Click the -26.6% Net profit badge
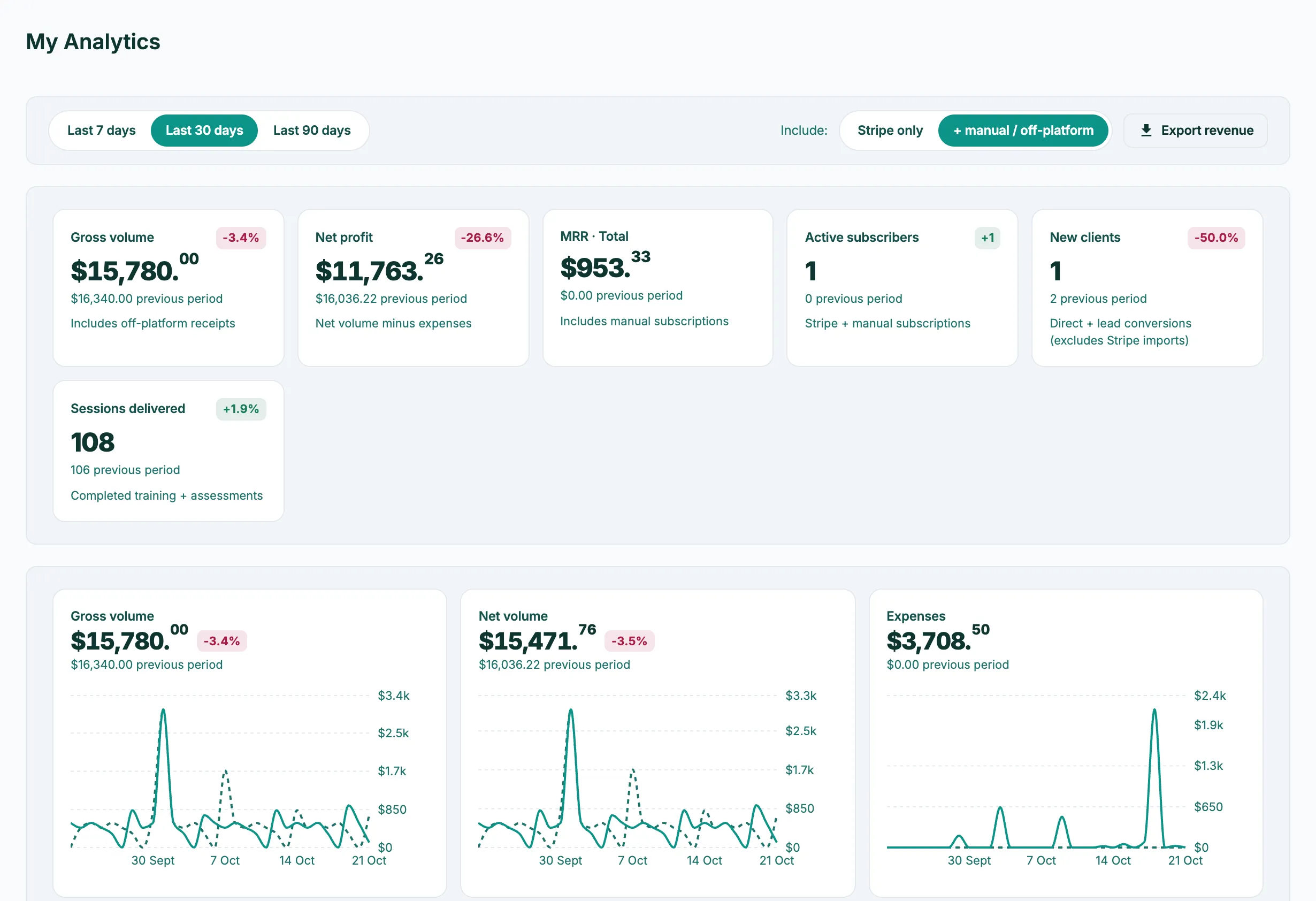Viewport: 1316px width, 901px height. [483, 238]
